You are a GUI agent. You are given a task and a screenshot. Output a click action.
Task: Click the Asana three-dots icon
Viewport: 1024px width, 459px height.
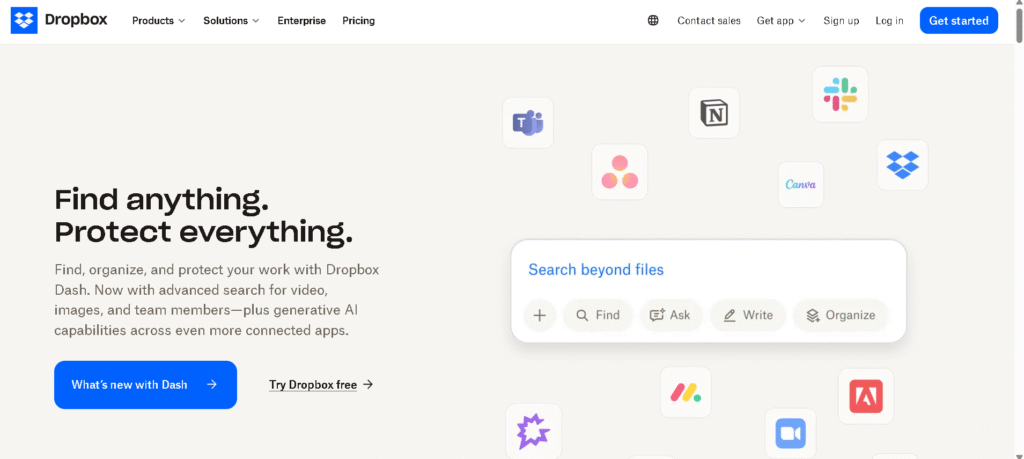(x=620, y=172)
